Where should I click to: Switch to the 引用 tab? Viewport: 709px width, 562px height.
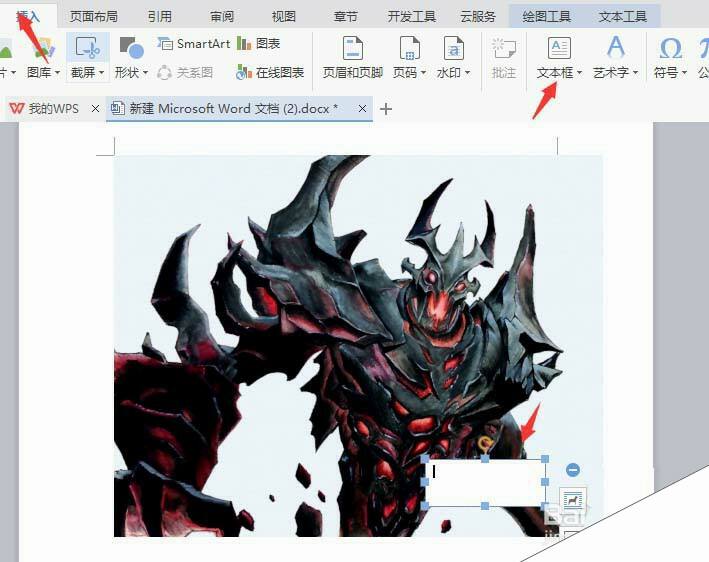click(160, 17)
